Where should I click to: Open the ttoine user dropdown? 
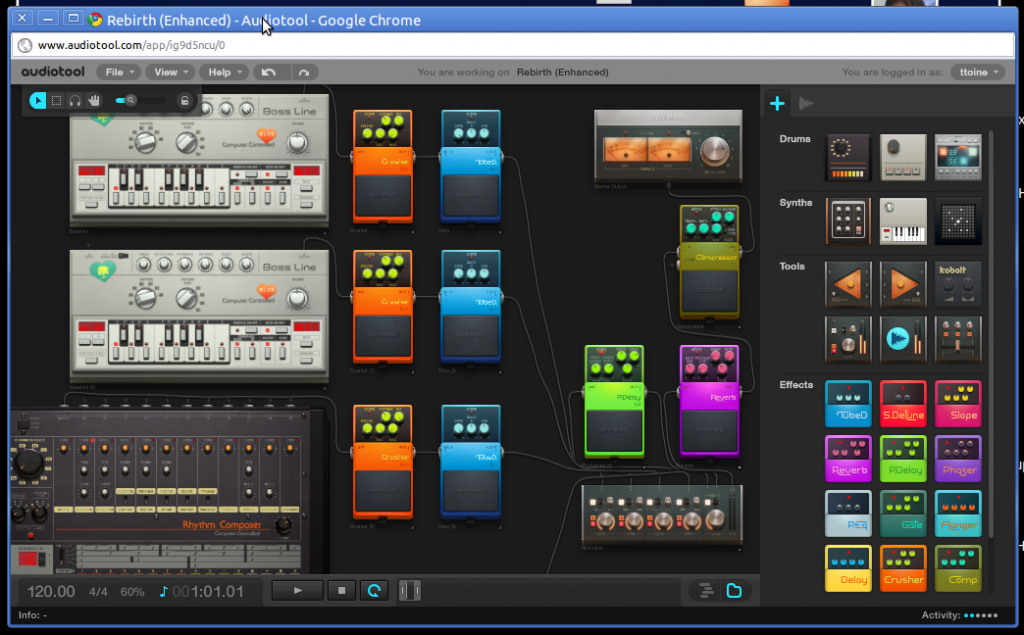(978, 72)
